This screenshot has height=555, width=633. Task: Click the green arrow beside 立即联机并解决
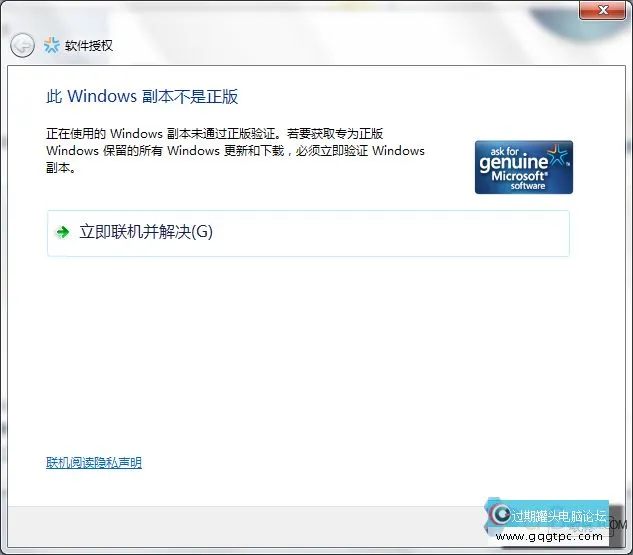tap(63, 232)
